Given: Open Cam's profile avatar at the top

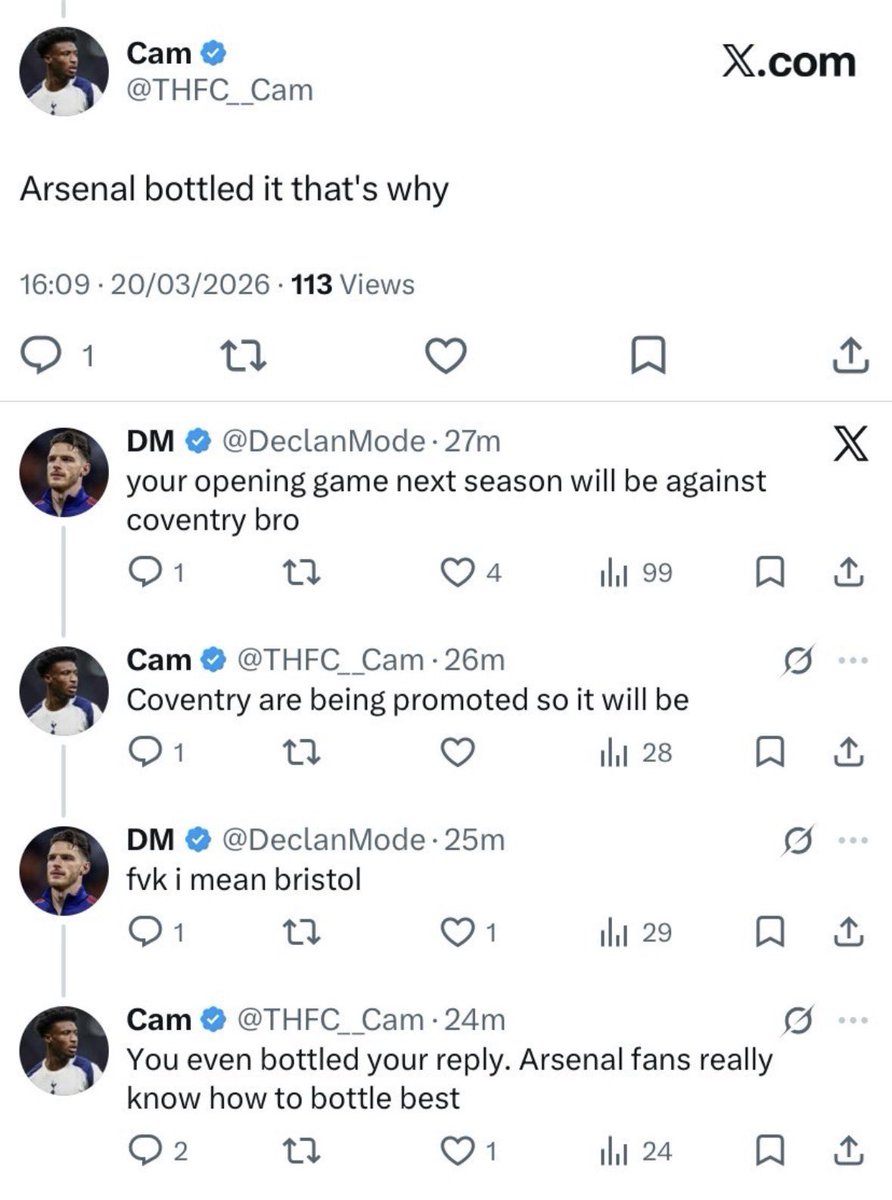Looking at the screenshot, I should 64,72.
